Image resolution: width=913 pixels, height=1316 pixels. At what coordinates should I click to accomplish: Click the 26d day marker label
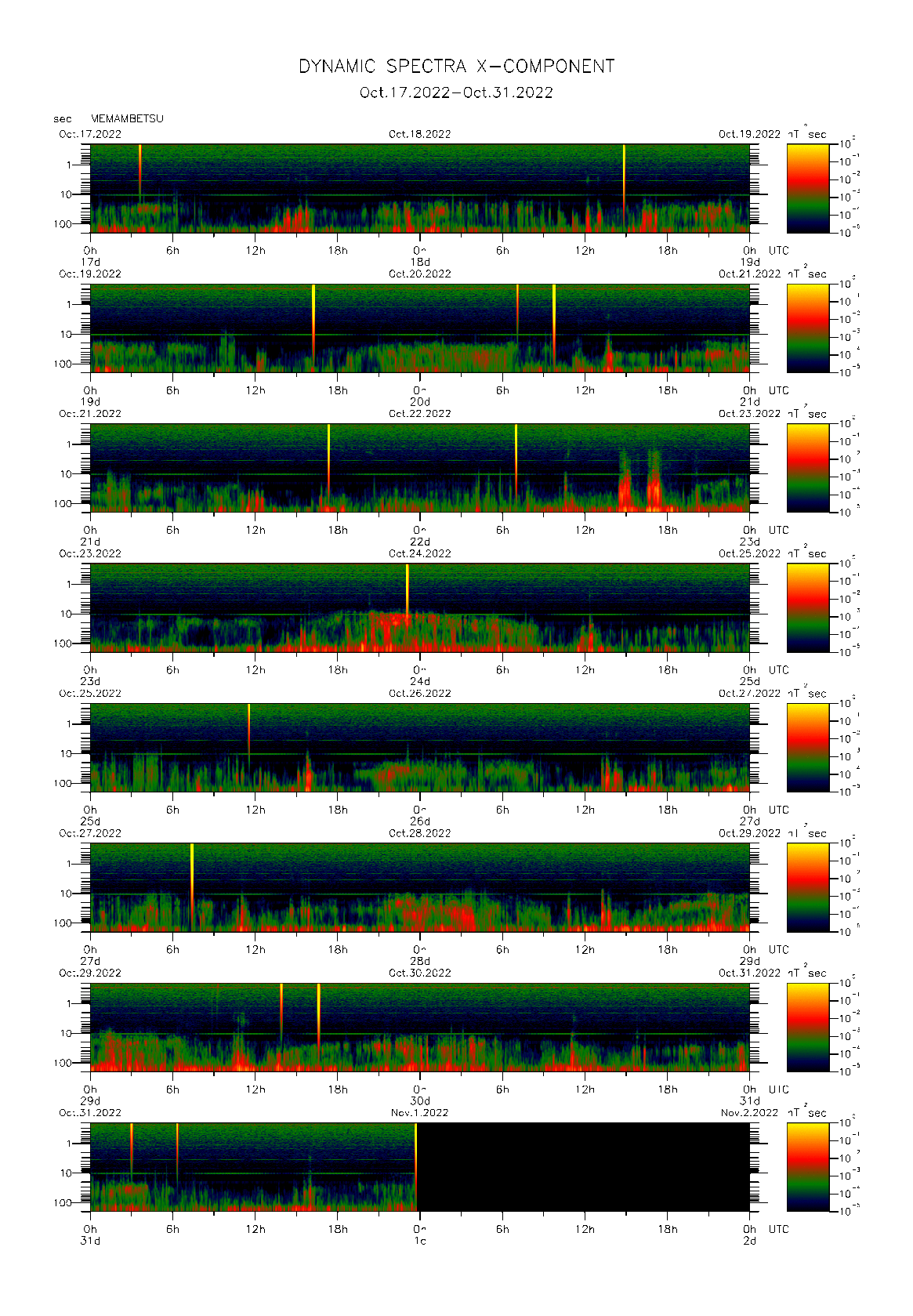coord(420,821)
